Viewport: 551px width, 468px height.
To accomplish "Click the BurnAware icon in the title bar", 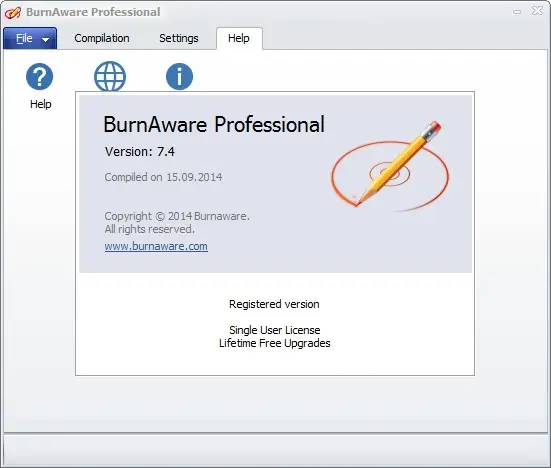I will 12,12.
